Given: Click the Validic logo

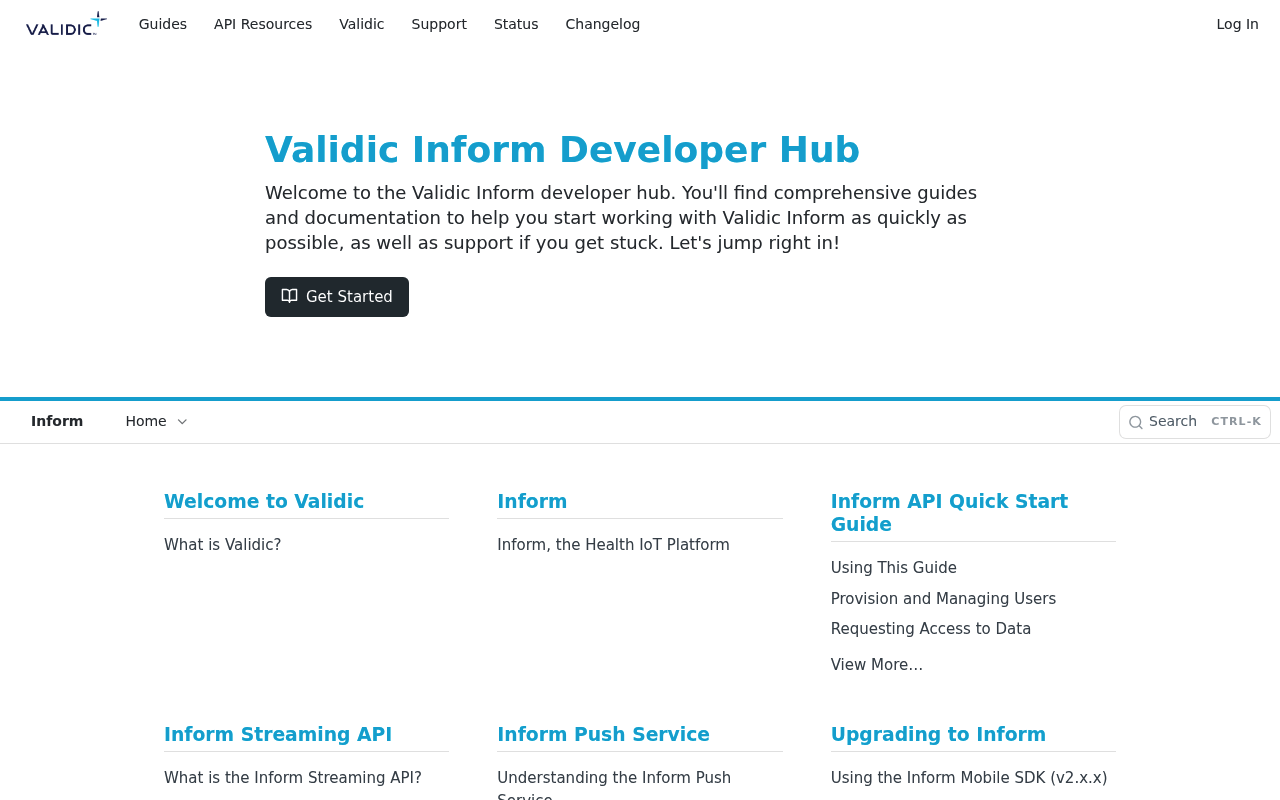Looking at the screenshot, I should (x=66, y=24).
